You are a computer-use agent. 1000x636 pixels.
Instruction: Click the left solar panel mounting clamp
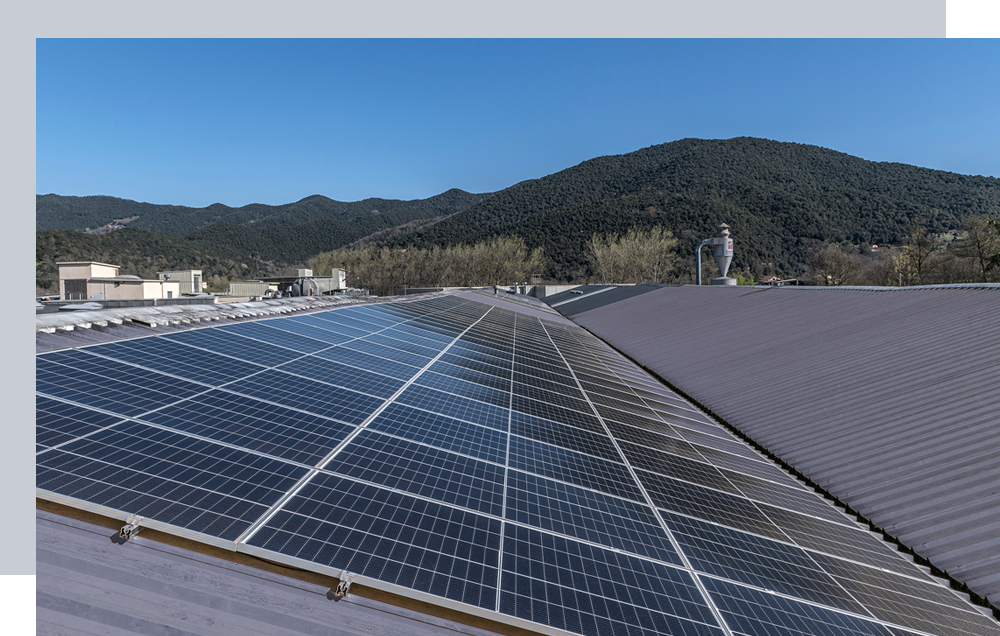tap(129, 528)
